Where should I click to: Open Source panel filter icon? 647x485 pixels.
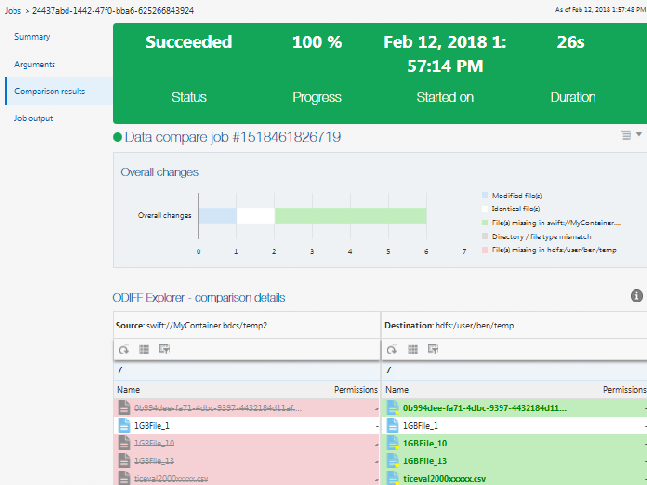click(x=164, y=350)
